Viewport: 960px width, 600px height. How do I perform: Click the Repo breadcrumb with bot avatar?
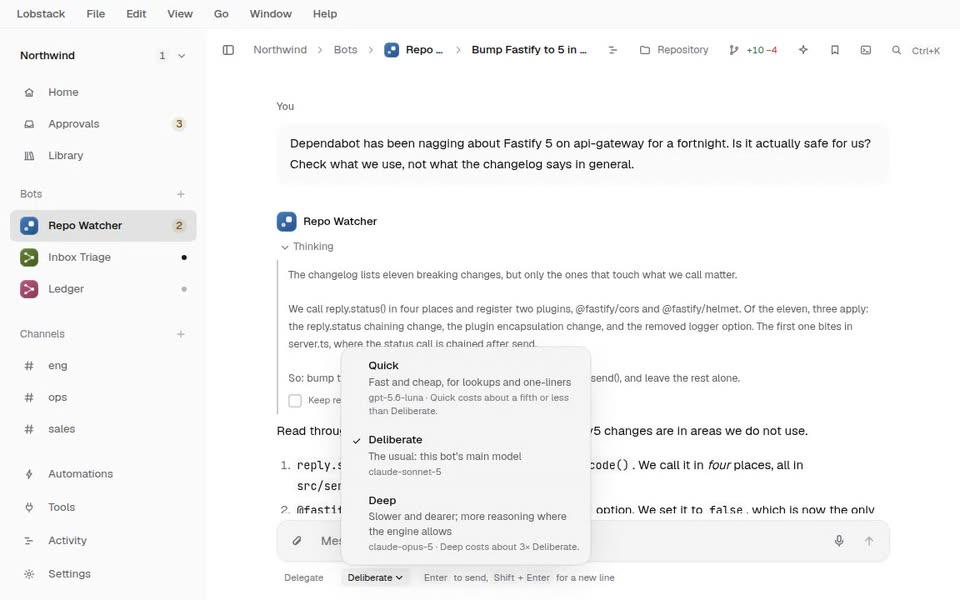click(413, 50)
